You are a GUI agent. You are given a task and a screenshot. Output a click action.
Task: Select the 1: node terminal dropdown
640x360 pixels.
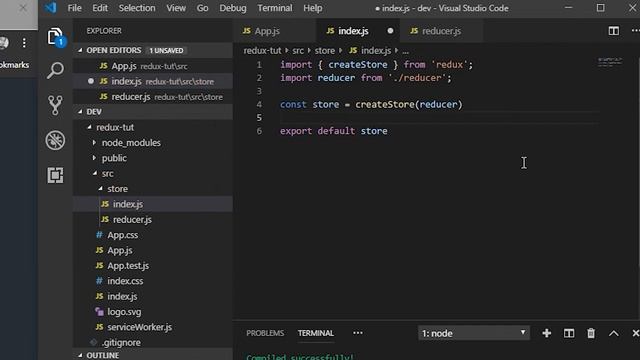[x=473, y=333]
